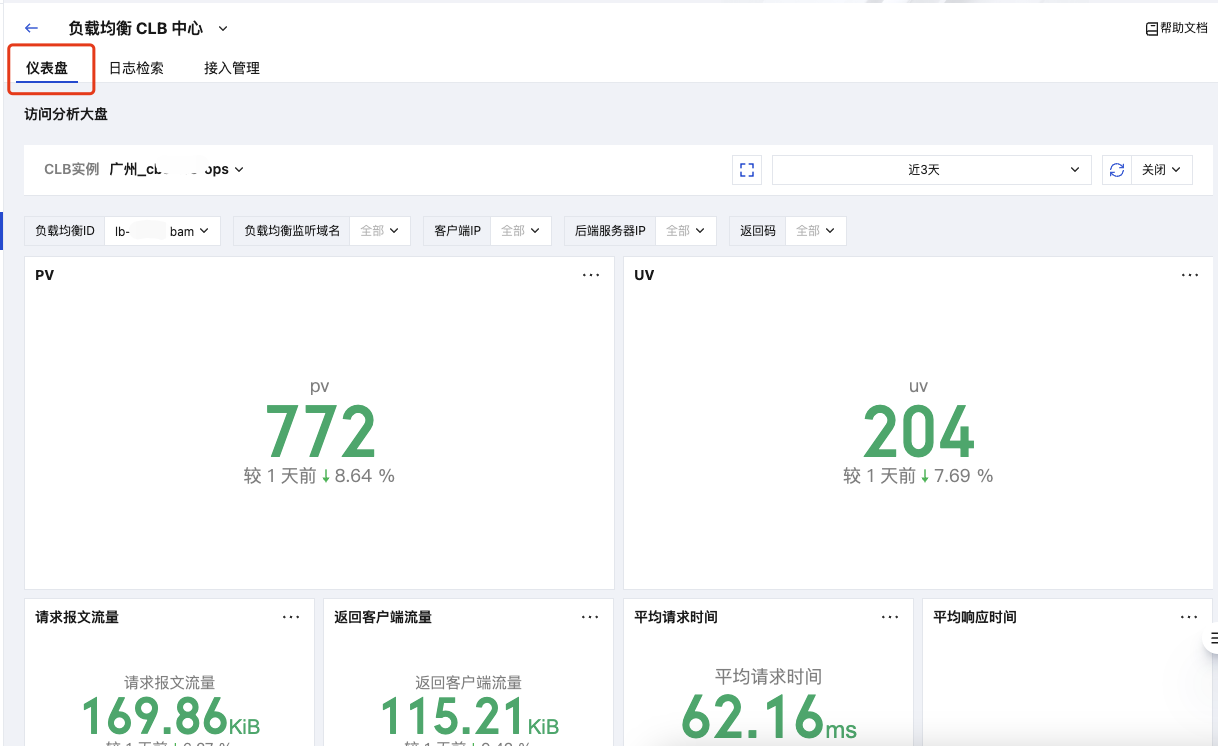Open 请求报文流量 panel three-dot menu
The width and height of the screenshot is (1218, 746).
point(291,617)
